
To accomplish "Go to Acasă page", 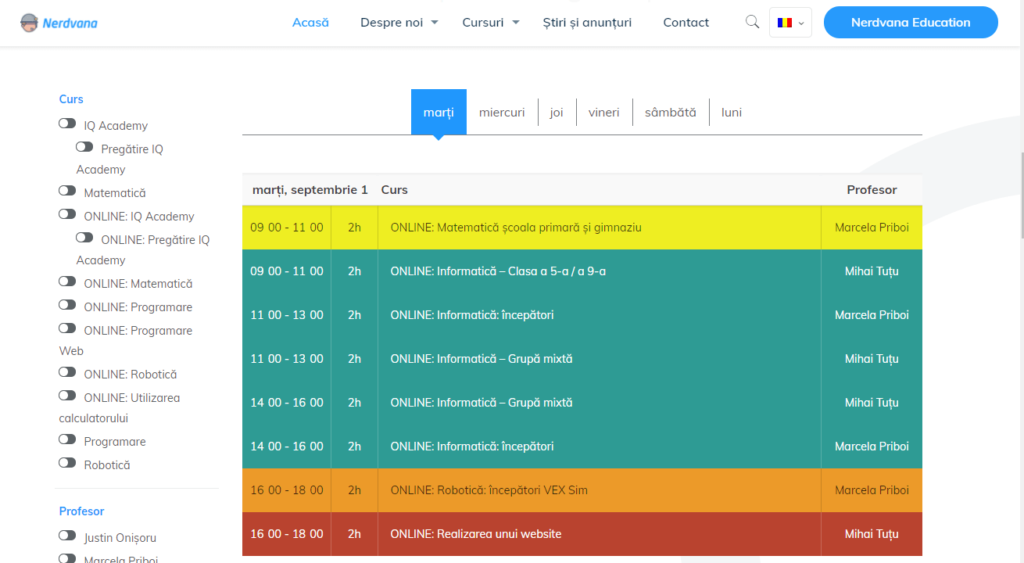I will click(x=310, y=22).
